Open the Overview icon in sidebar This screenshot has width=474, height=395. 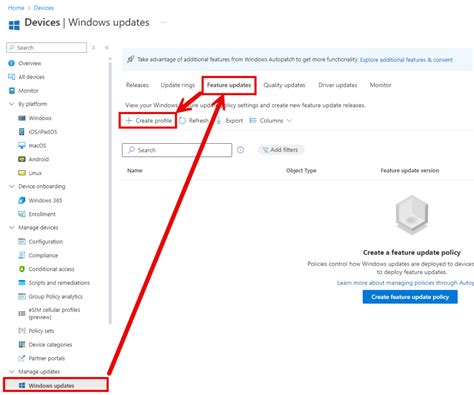click(x=11, y=63)
